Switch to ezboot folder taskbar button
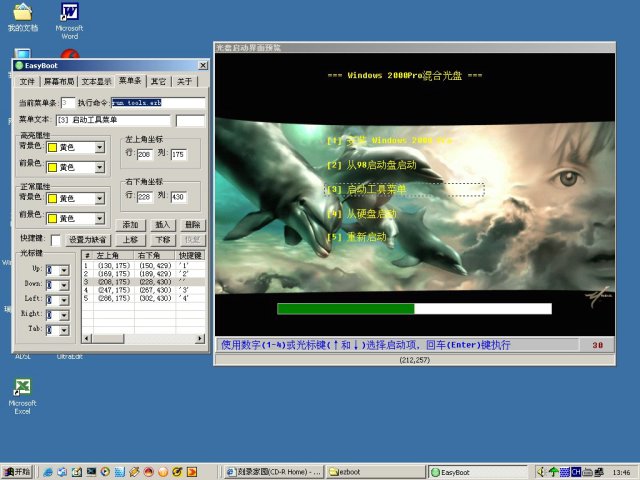This screenshot has width=640, height=480. point(376,472)
